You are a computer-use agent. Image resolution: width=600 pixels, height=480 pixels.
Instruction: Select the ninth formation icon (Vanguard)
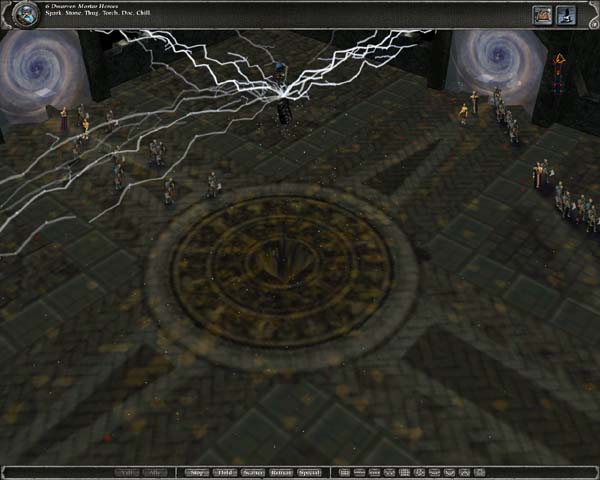tap(464, 473)
